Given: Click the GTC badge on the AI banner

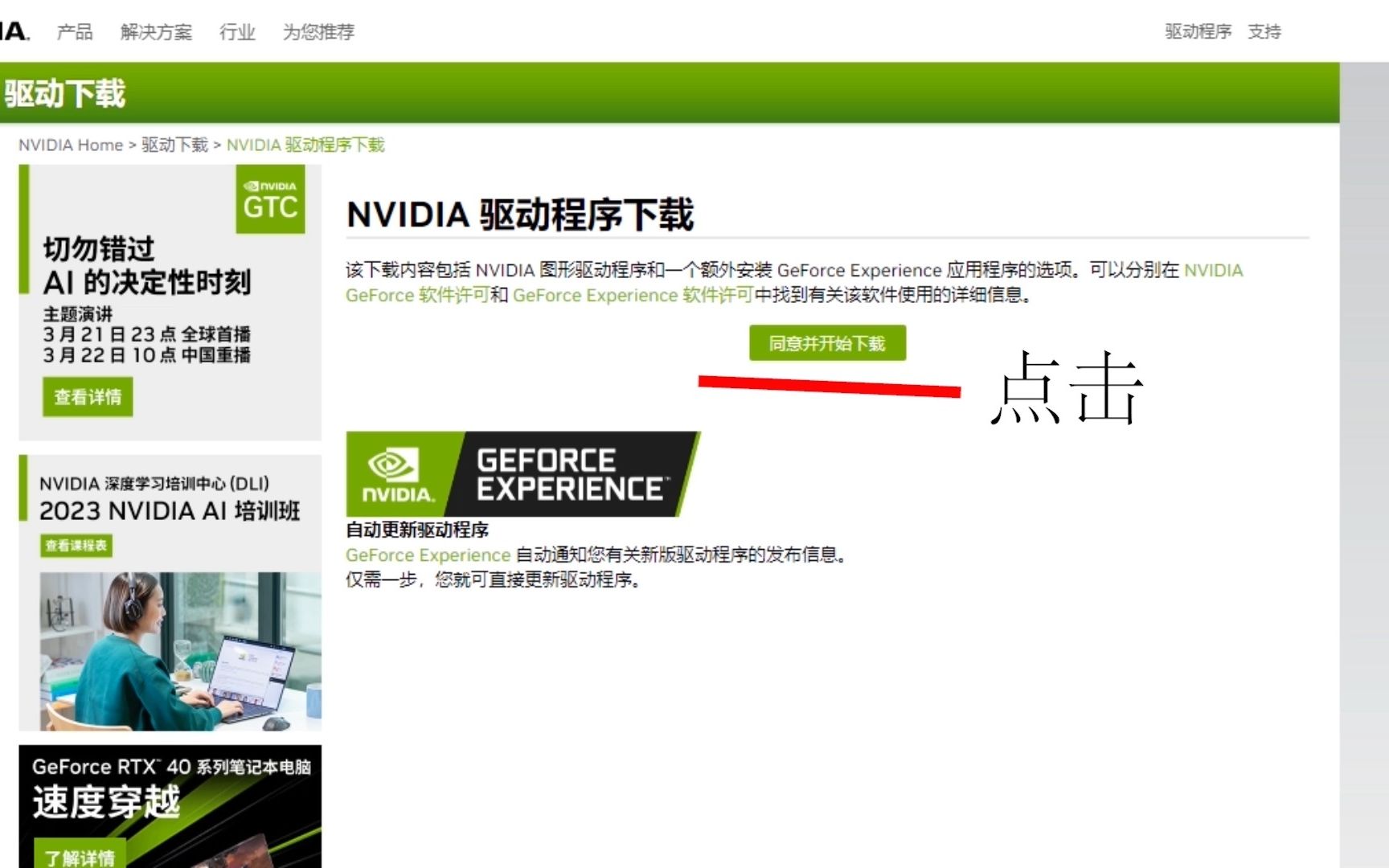Looking at the screenshot, I should (270, 199).
